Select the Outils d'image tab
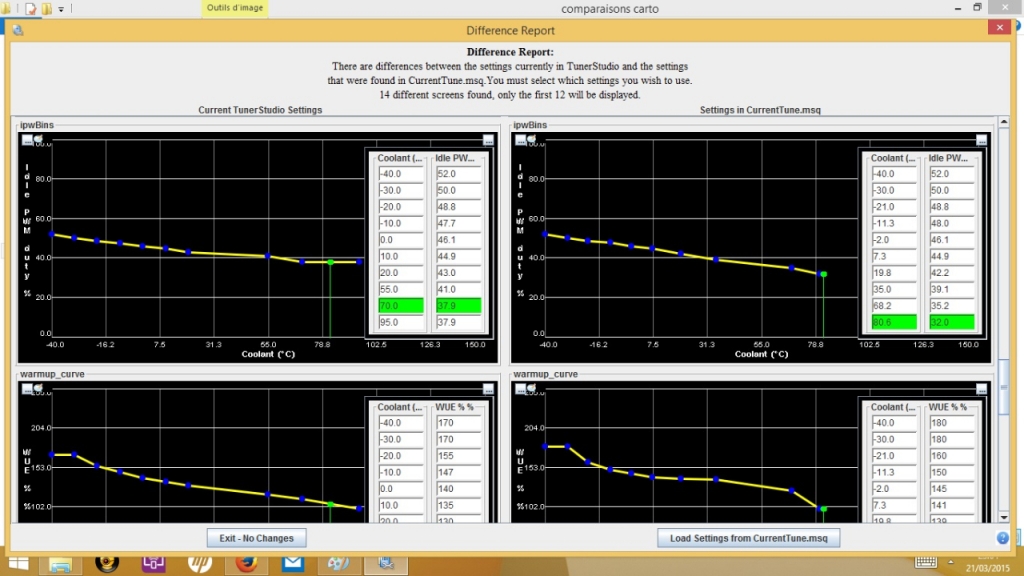This screenshot has height=576, width=1024. click(234, 8)
